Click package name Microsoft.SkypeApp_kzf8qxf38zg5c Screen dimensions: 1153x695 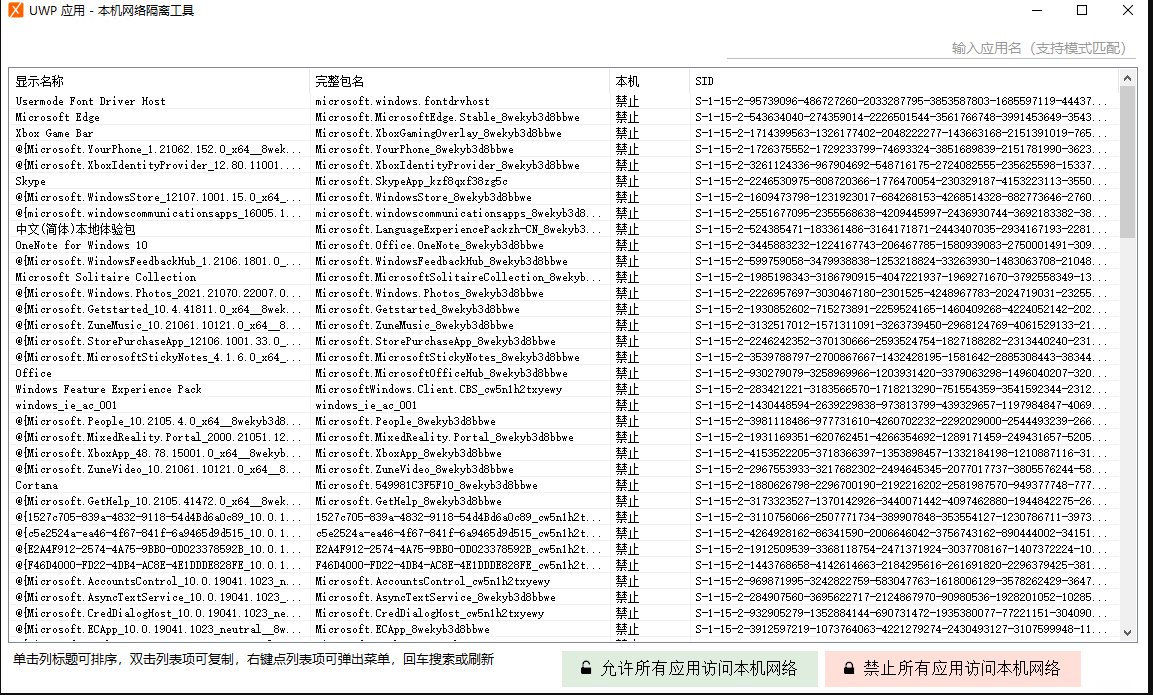(411, 181)
